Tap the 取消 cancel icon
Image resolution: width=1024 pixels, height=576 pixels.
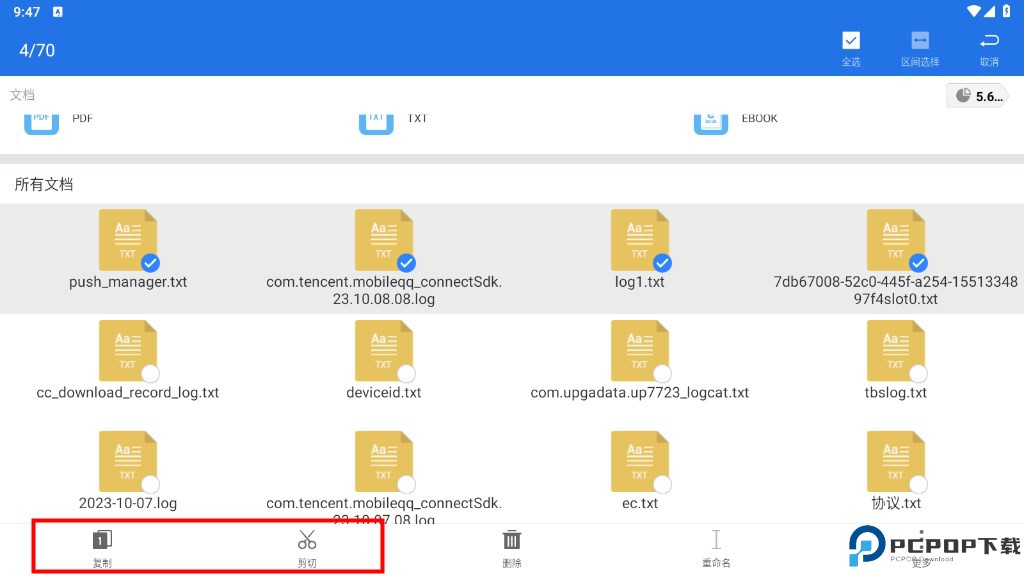pyautogui.click(x=989, y=41)
